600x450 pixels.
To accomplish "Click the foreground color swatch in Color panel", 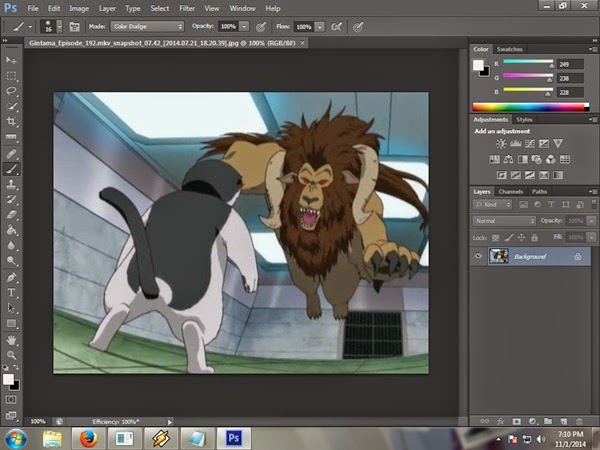I will [x=478, y=65].
